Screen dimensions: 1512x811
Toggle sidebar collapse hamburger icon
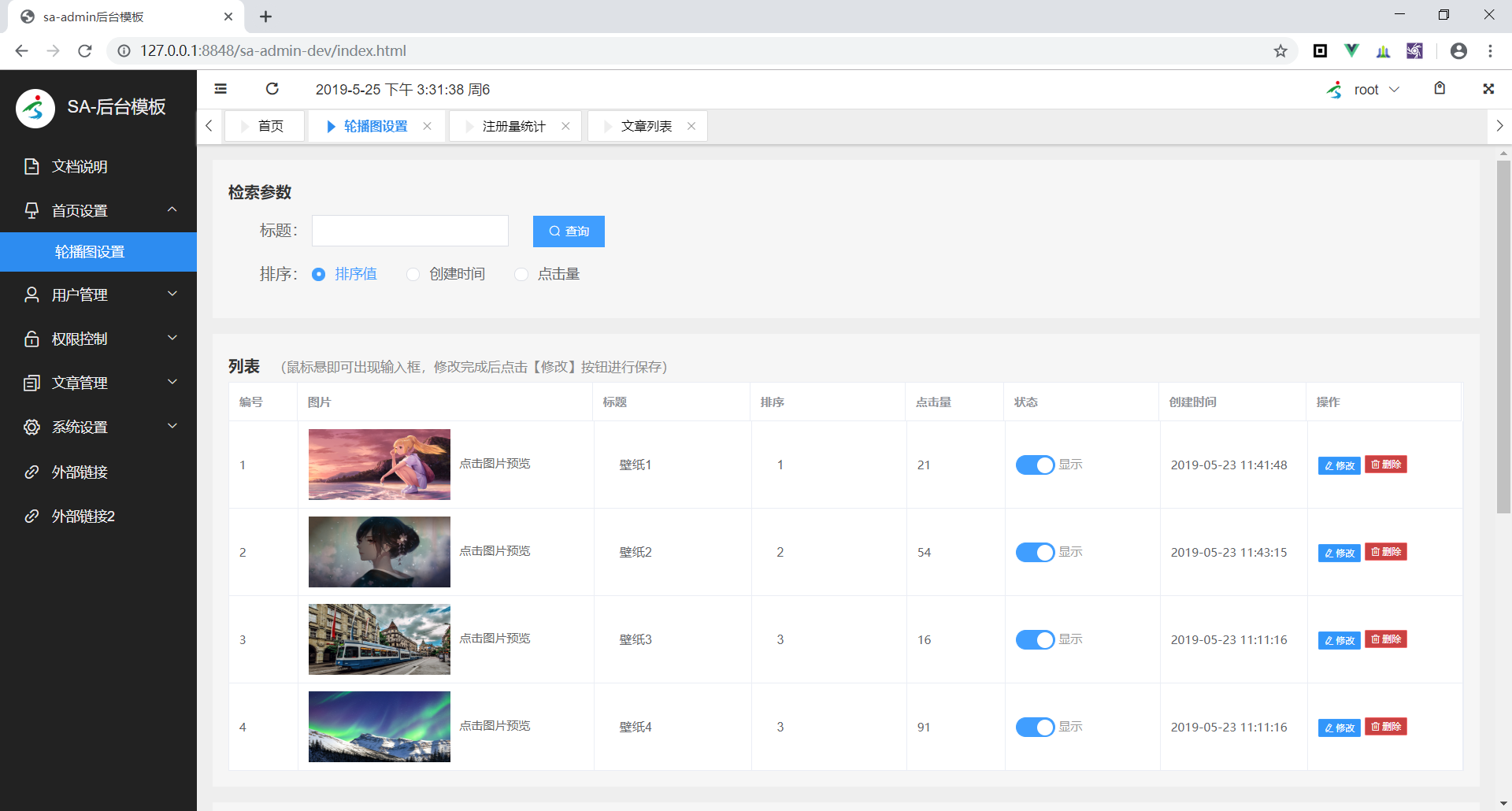click(x=220, y=89)
